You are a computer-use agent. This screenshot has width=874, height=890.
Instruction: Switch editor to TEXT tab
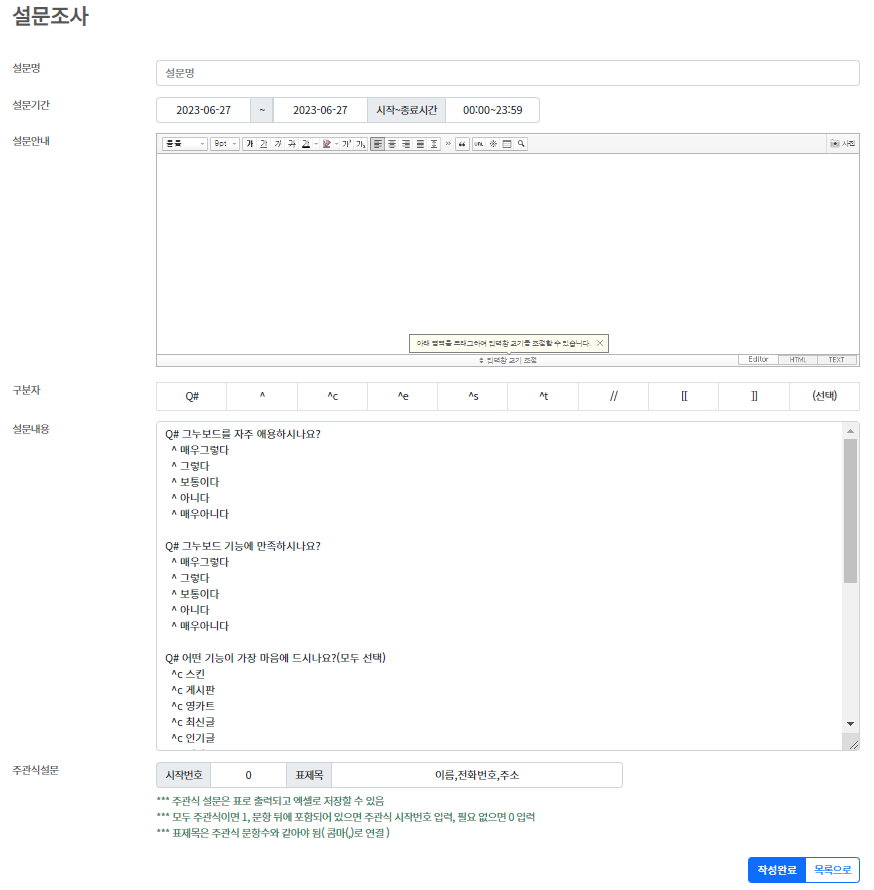[836, 360]
